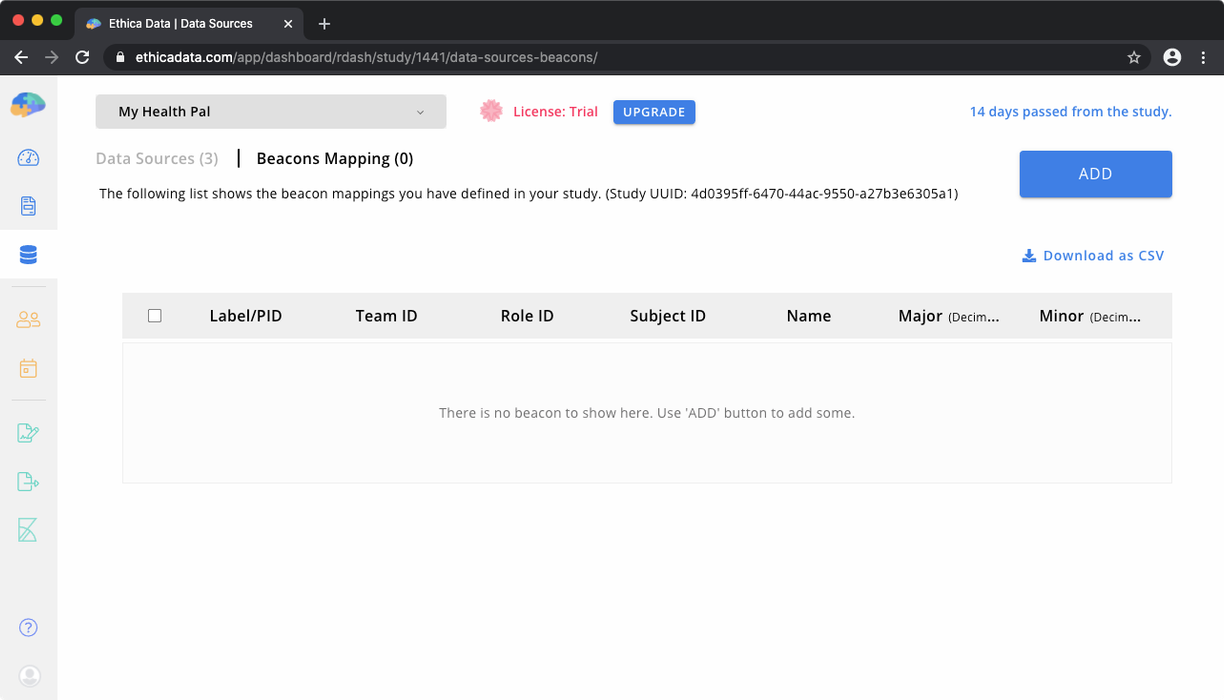Click the 14 days passed study link
Screen dimensions: 1224x700
click(x=1070, y=111)
